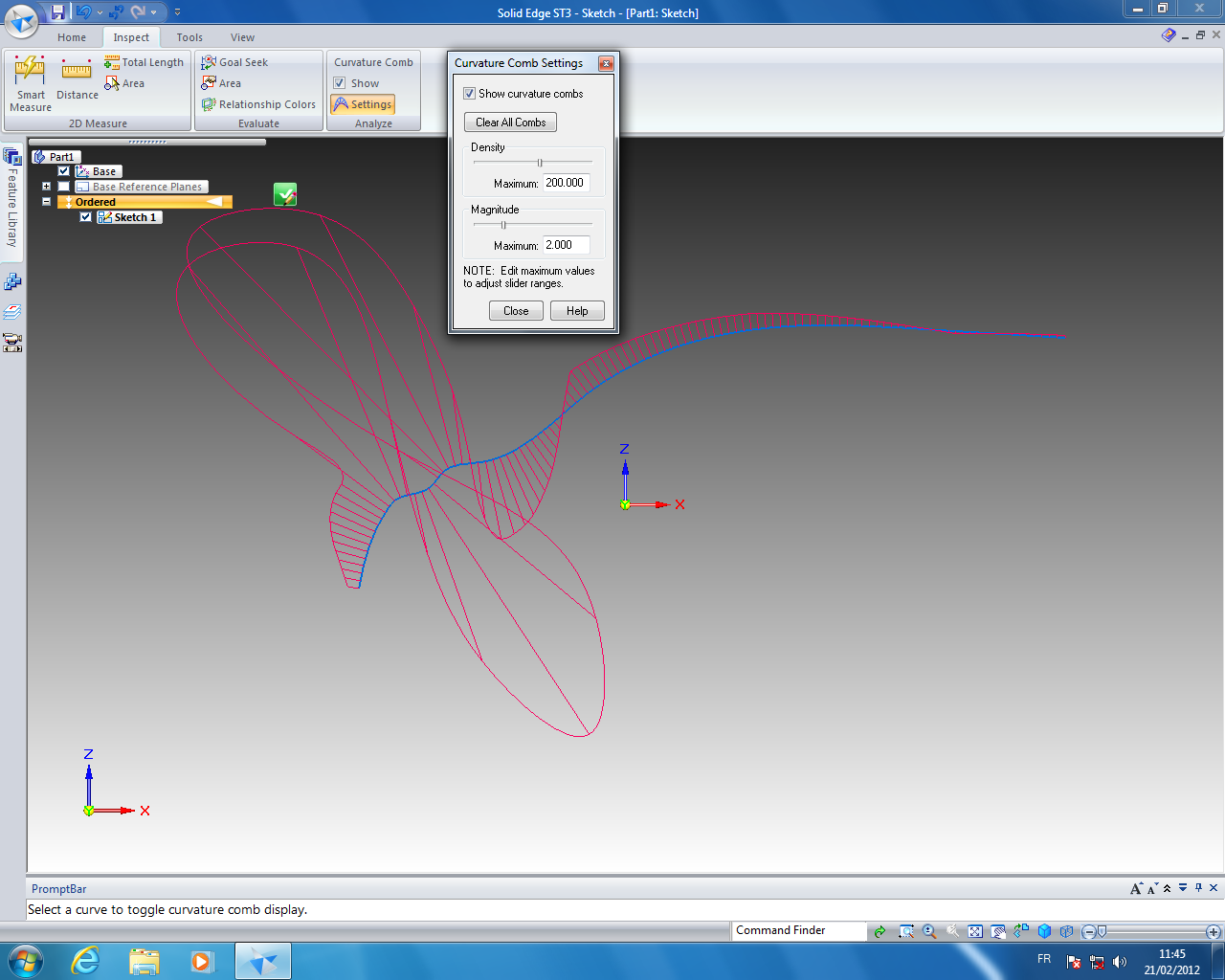This screenshot has height=980, width=1225.
Task: Click the Magnitude Maximum input field
Action: pyautogui.click(x=566, y=245)
